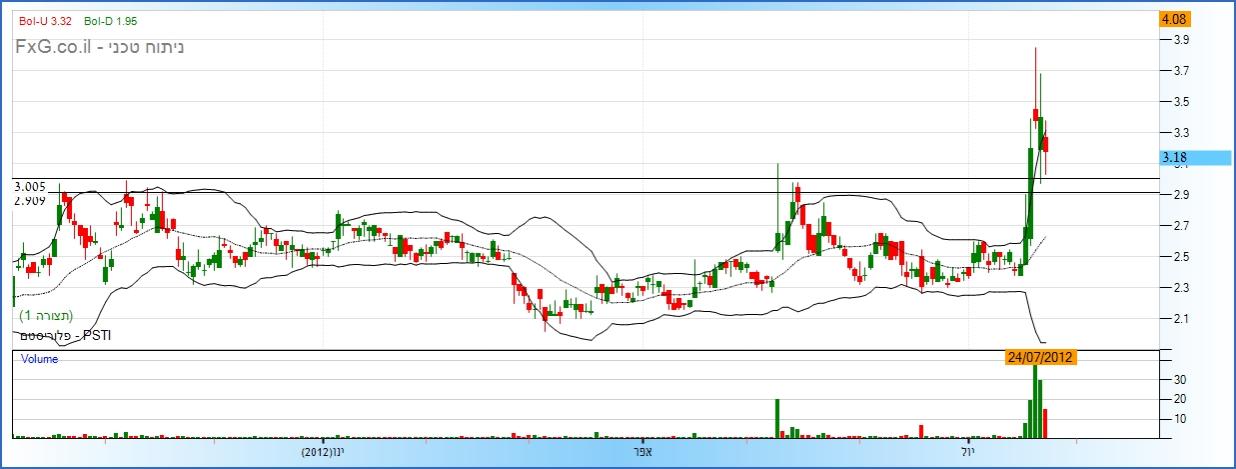Click the 3.9 price axis value
The image size is (1236, 469).
[1180, 40]
